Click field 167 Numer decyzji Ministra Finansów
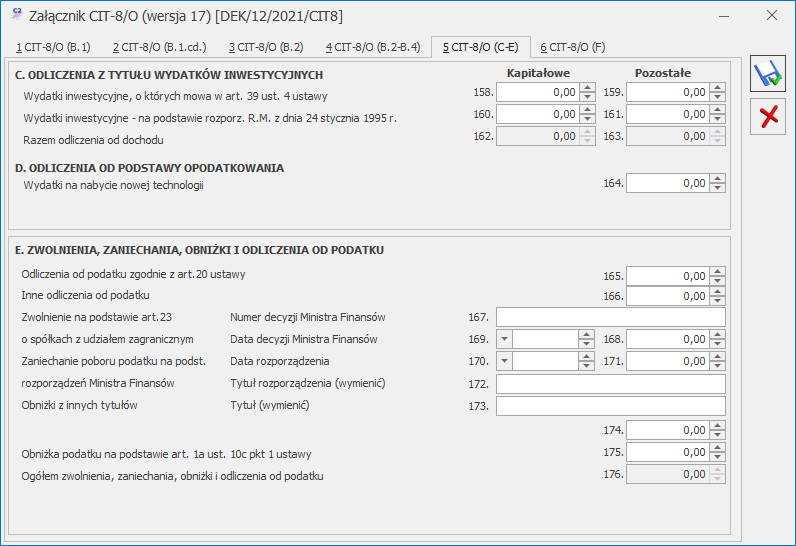 point(611,317)
